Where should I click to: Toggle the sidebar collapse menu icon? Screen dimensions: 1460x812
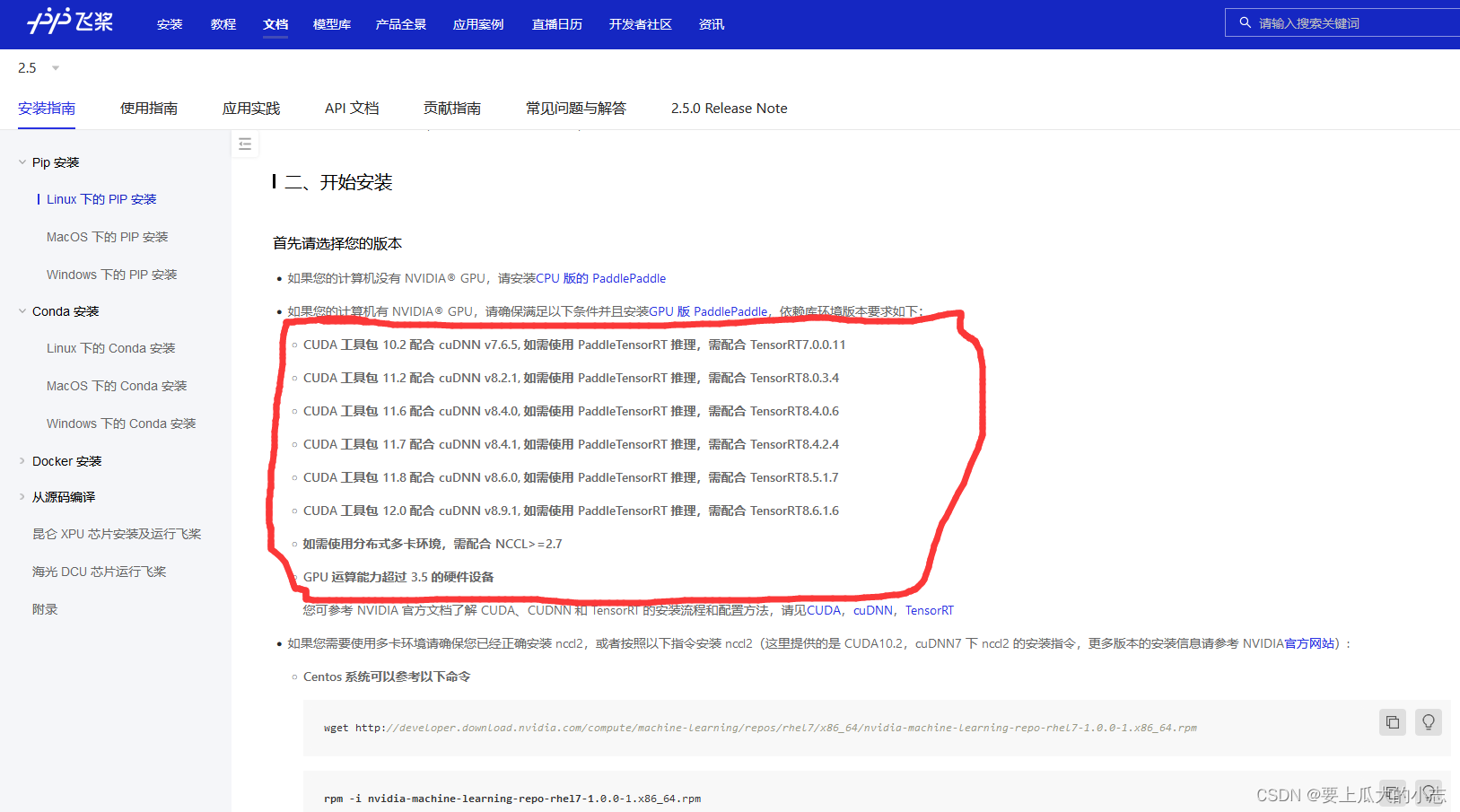pos(245,144)
